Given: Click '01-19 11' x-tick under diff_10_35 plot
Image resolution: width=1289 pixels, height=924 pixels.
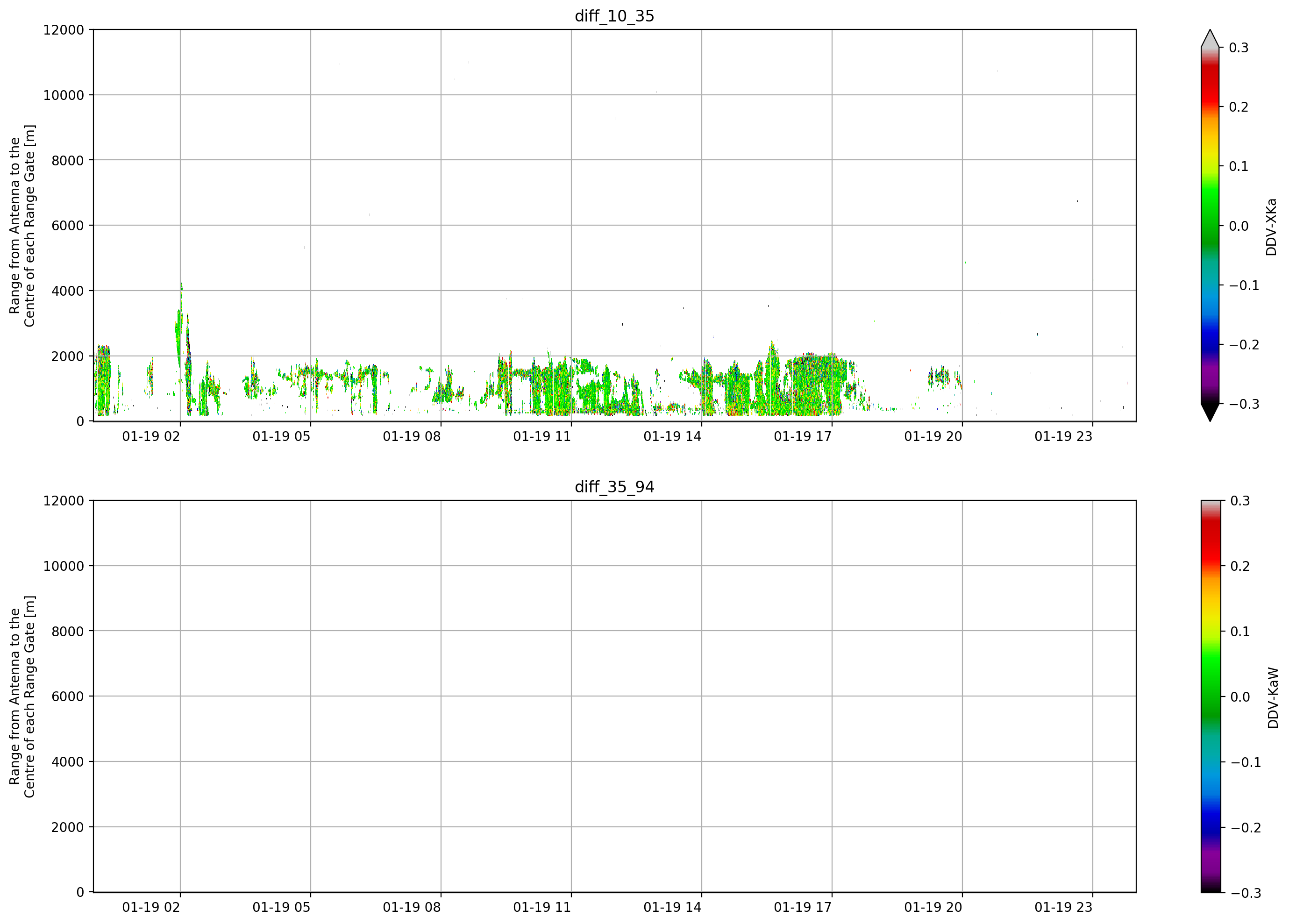Looking at the screenshot, I should [542, 436].
